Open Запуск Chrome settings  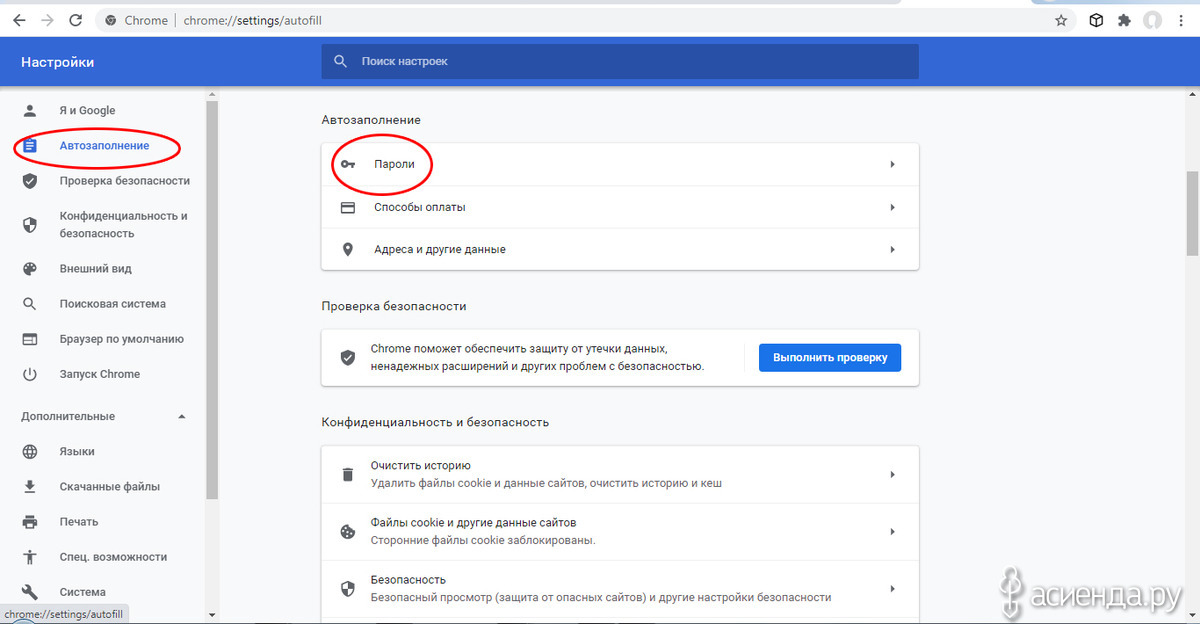99,374
